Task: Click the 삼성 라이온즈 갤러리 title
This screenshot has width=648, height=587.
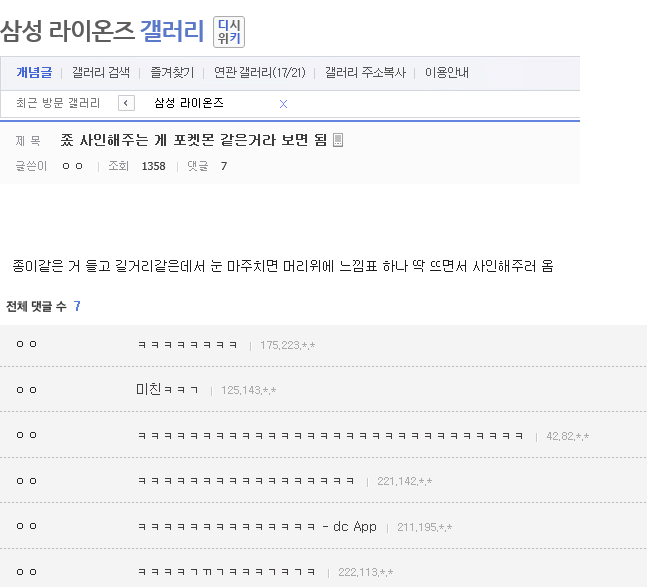Action: tap(102, 31)
